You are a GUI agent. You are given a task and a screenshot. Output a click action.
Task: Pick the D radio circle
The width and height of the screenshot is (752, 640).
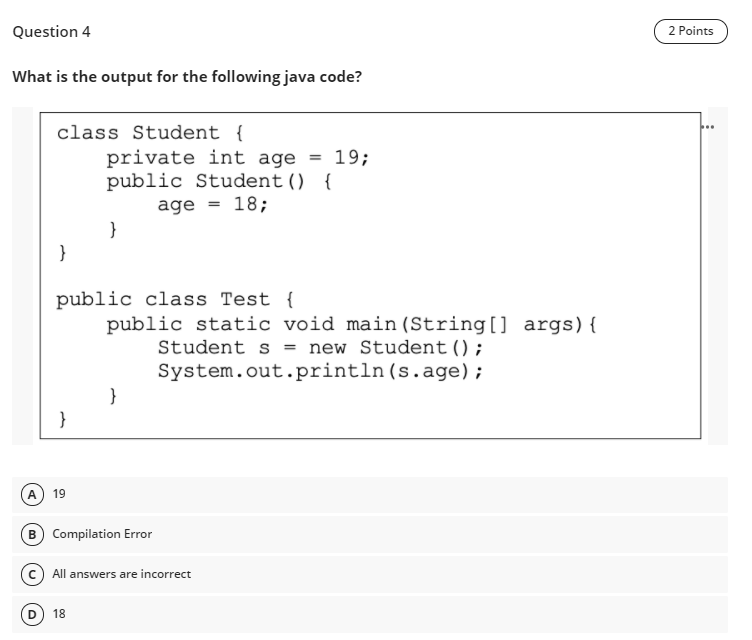click(x=32, y=614)
